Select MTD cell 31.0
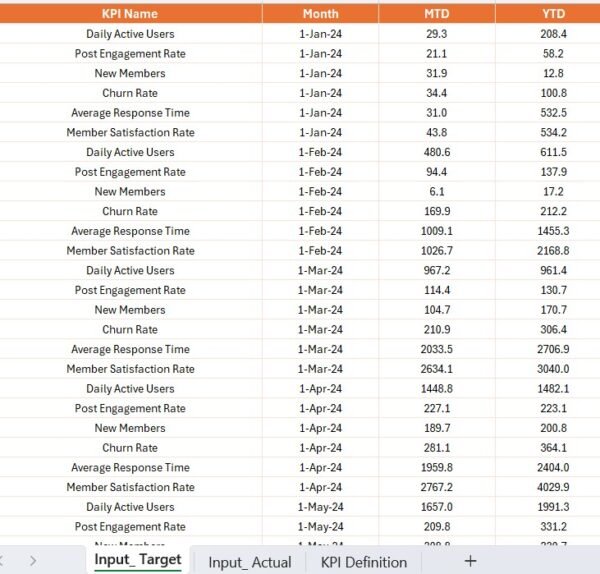 tap(437, 113)
